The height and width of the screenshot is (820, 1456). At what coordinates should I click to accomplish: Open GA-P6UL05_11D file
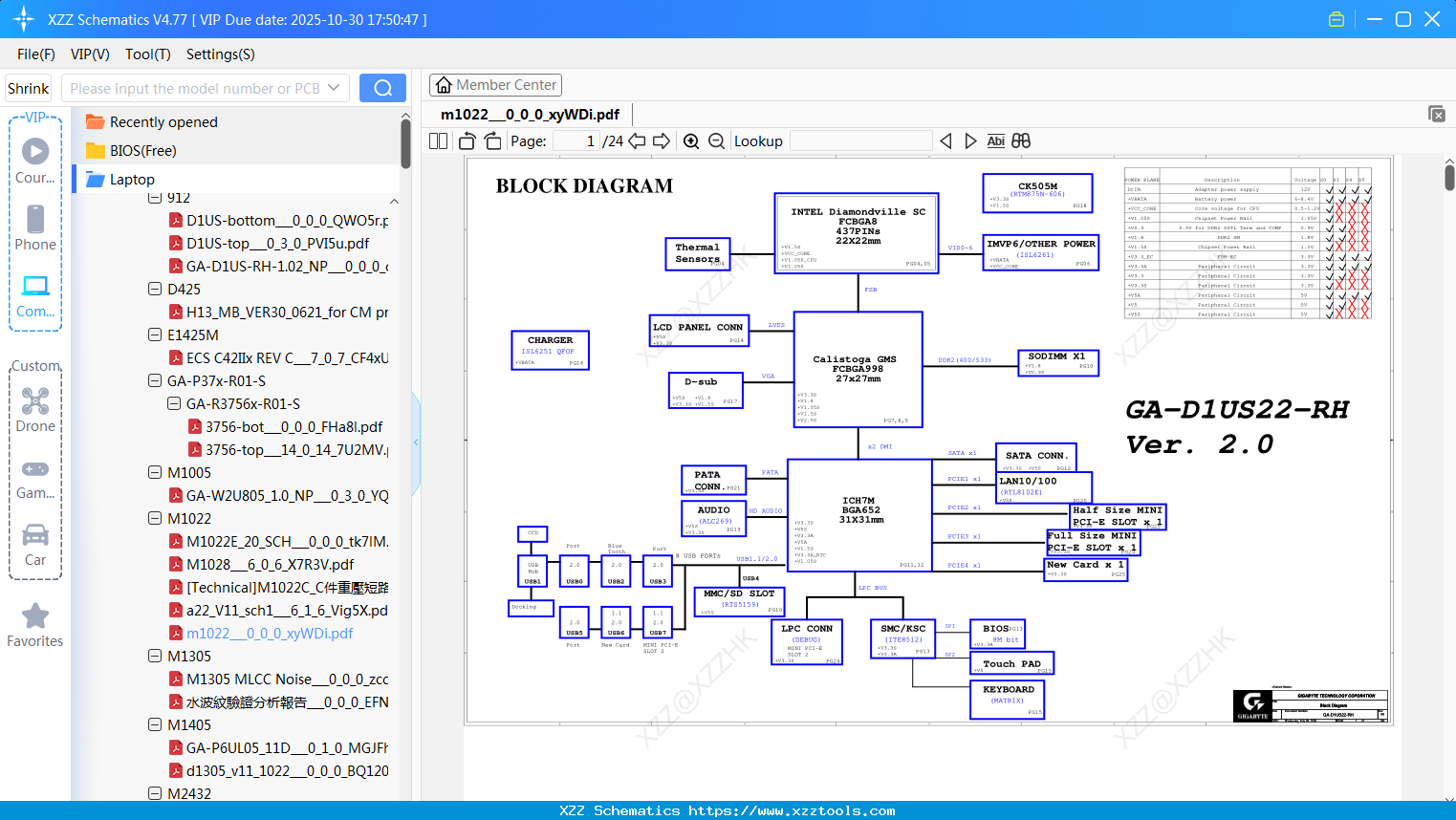point(278,747)
